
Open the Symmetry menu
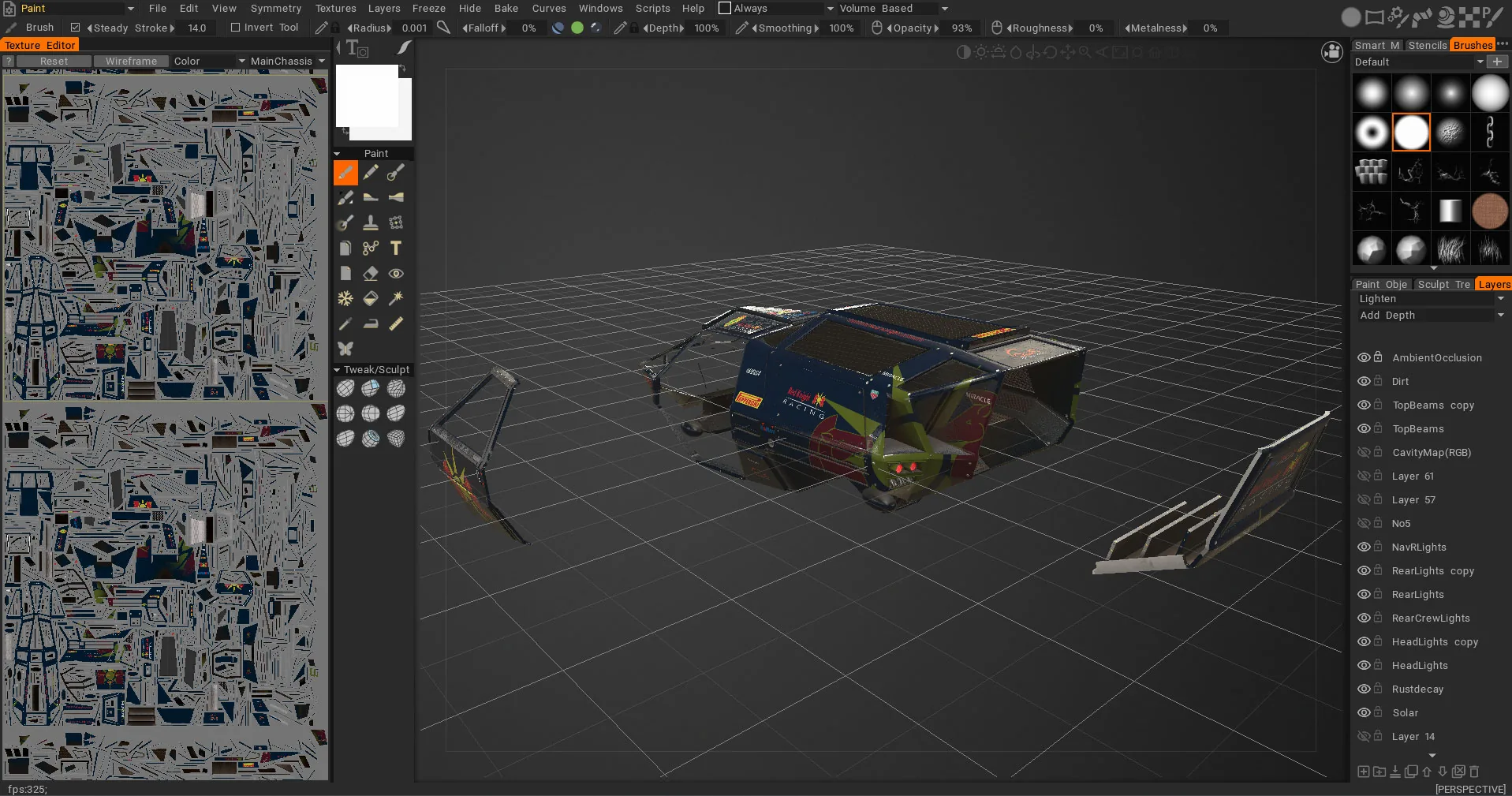[x=276, y=8]
